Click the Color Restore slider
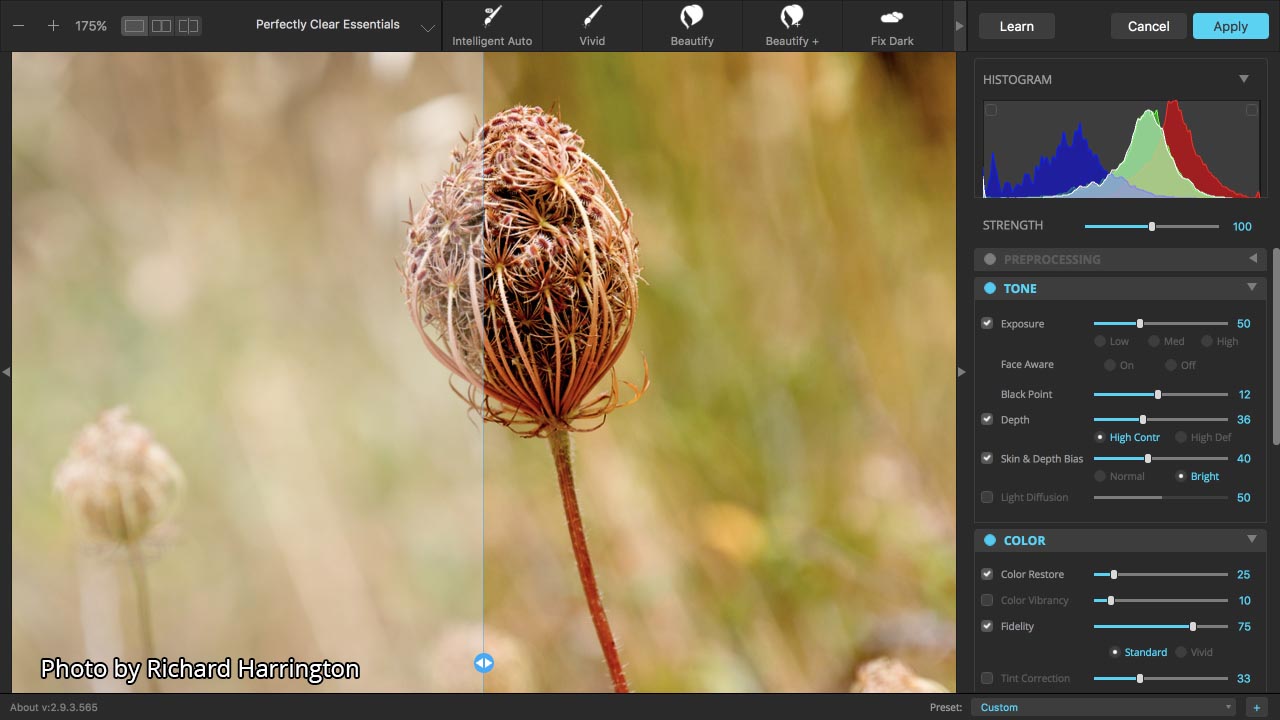Screen dimensions: 1280x720 pyautogui.click(x=1161, y=574)
